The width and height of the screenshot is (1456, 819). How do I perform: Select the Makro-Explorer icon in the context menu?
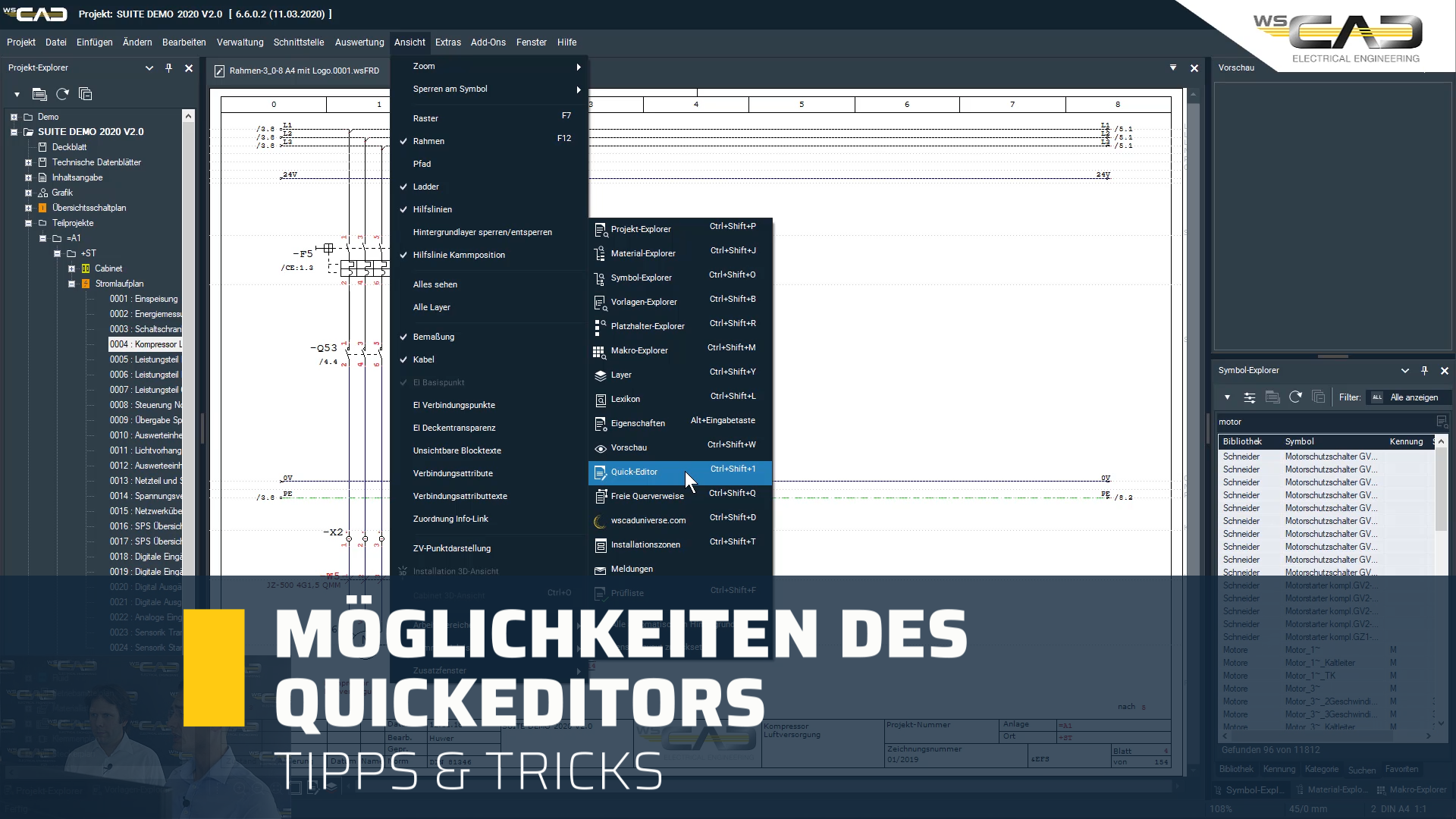pyautogui.click(x=600, y=350)
